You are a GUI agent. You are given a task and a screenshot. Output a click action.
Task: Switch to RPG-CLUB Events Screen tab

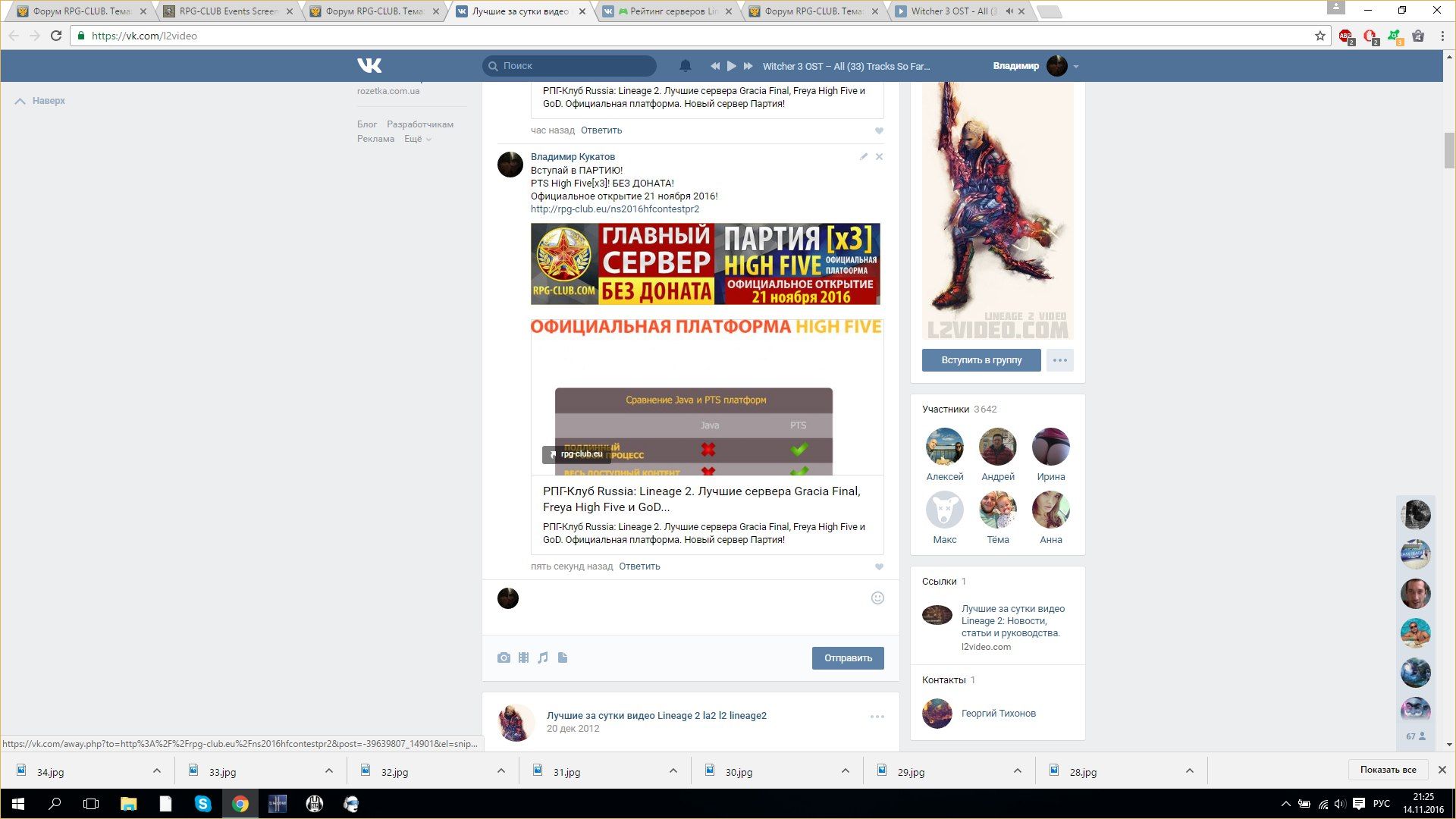(227, 11)
